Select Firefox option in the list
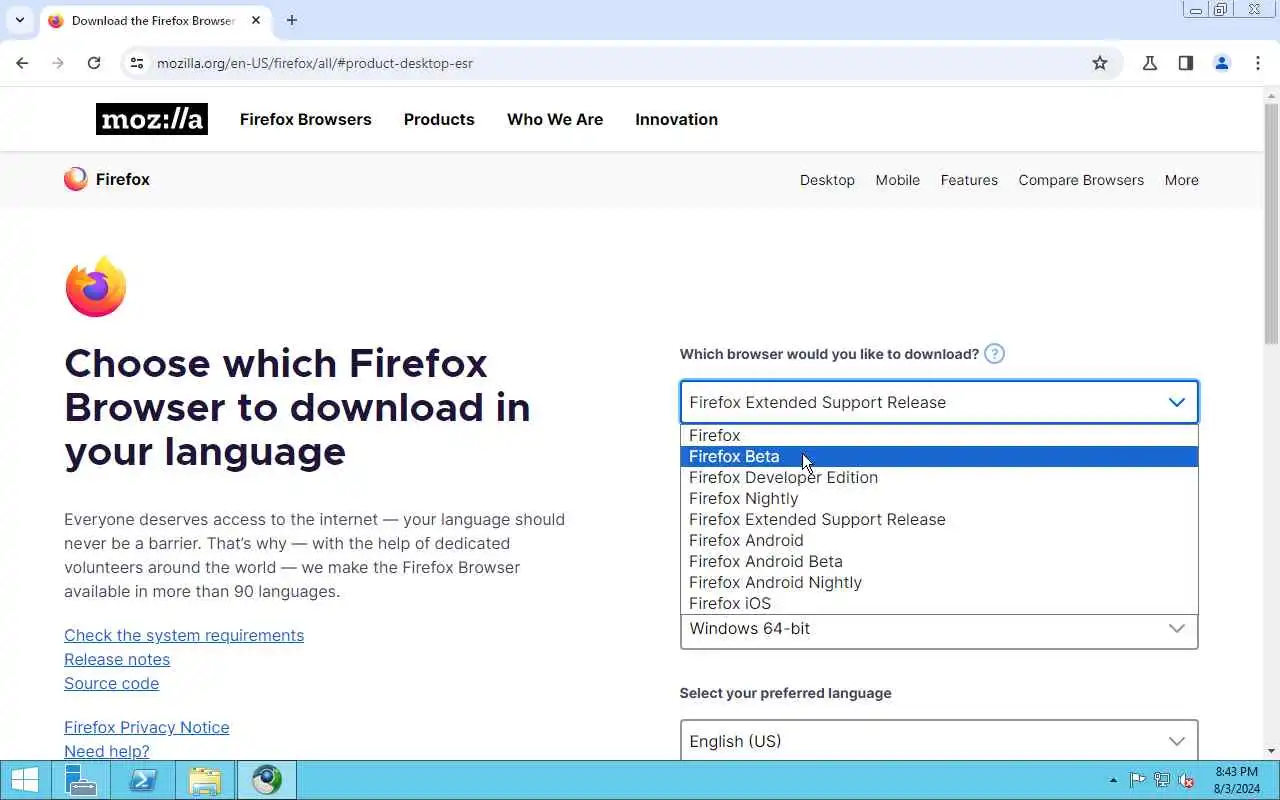 [x=939, y=435]
